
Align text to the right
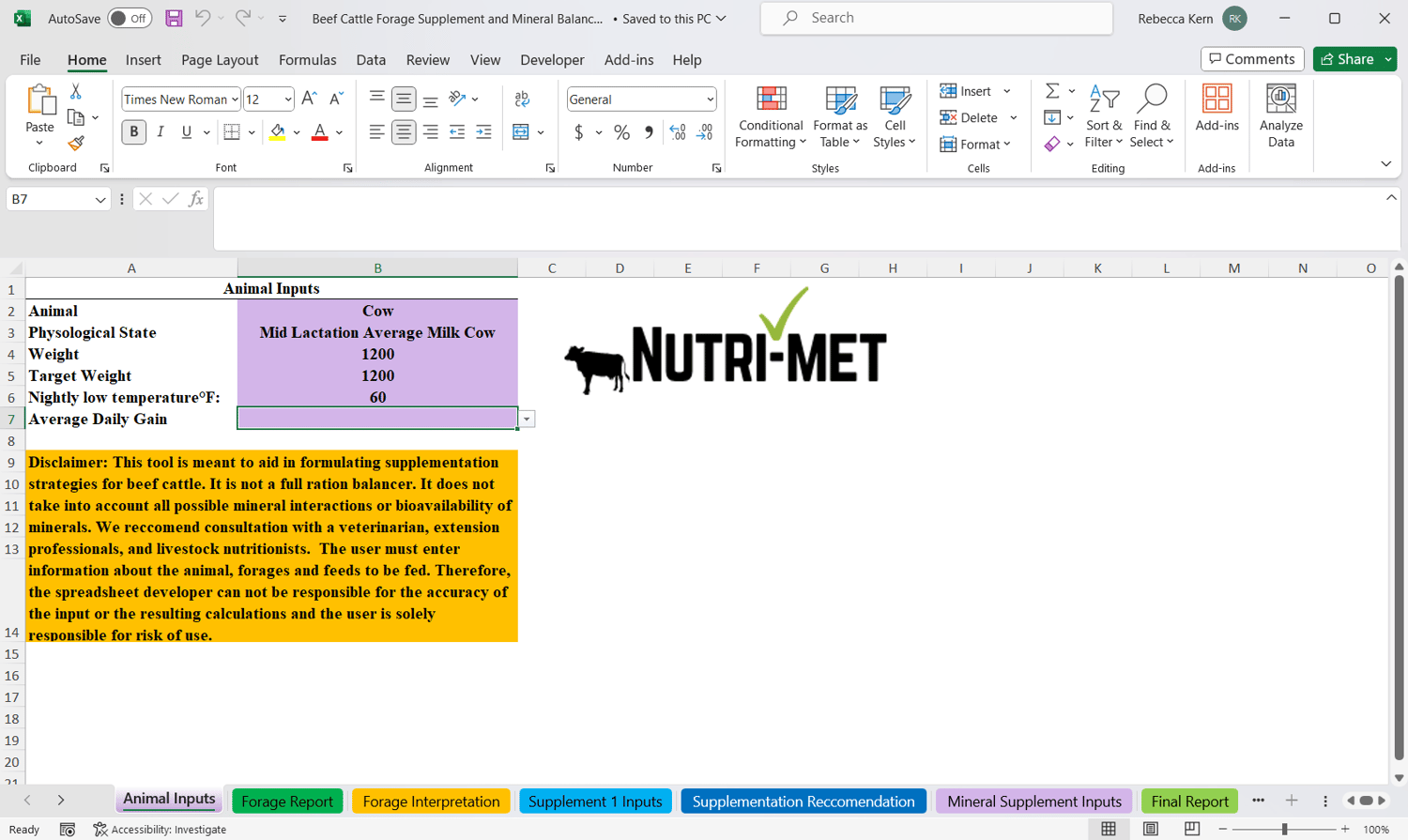(430, 132)
